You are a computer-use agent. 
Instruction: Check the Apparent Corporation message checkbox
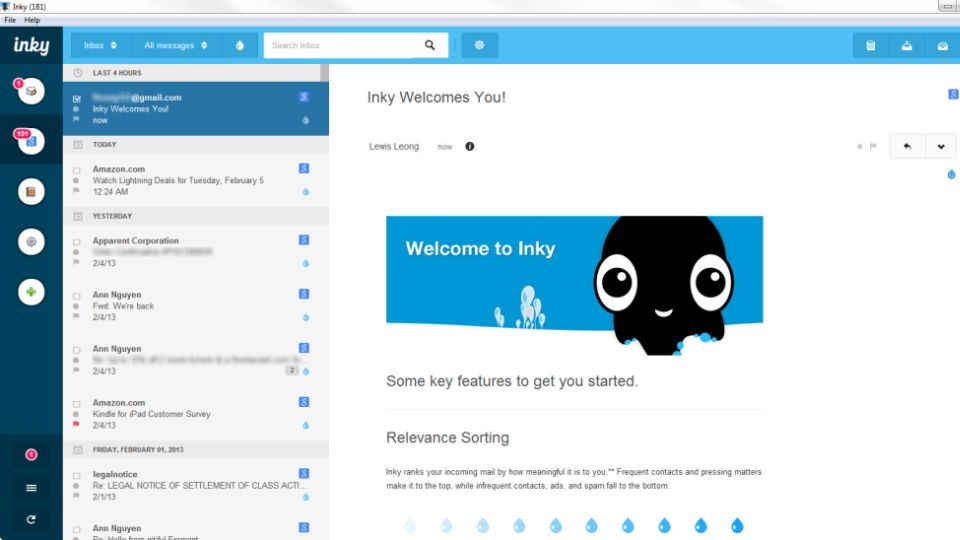[x=77, y=242]
